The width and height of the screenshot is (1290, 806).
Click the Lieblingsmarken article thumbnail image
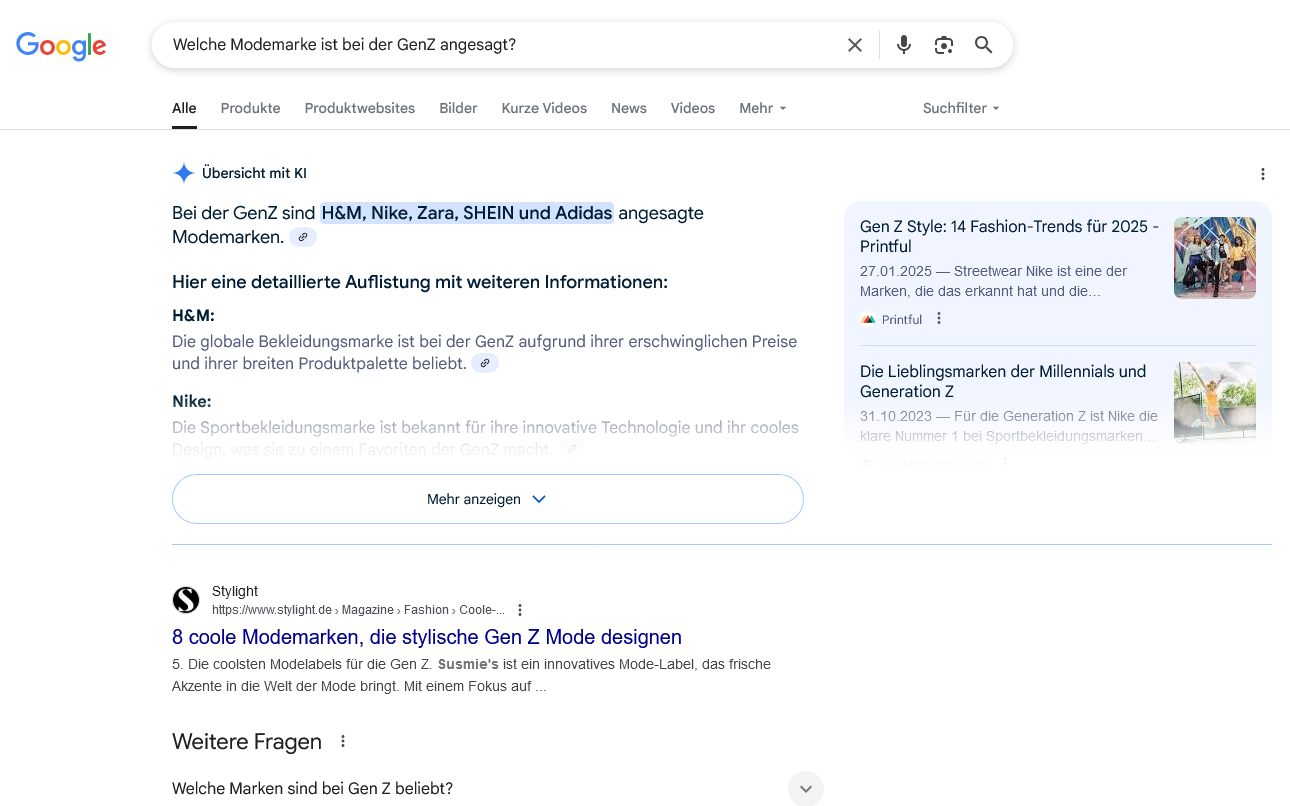[1215, 402]
